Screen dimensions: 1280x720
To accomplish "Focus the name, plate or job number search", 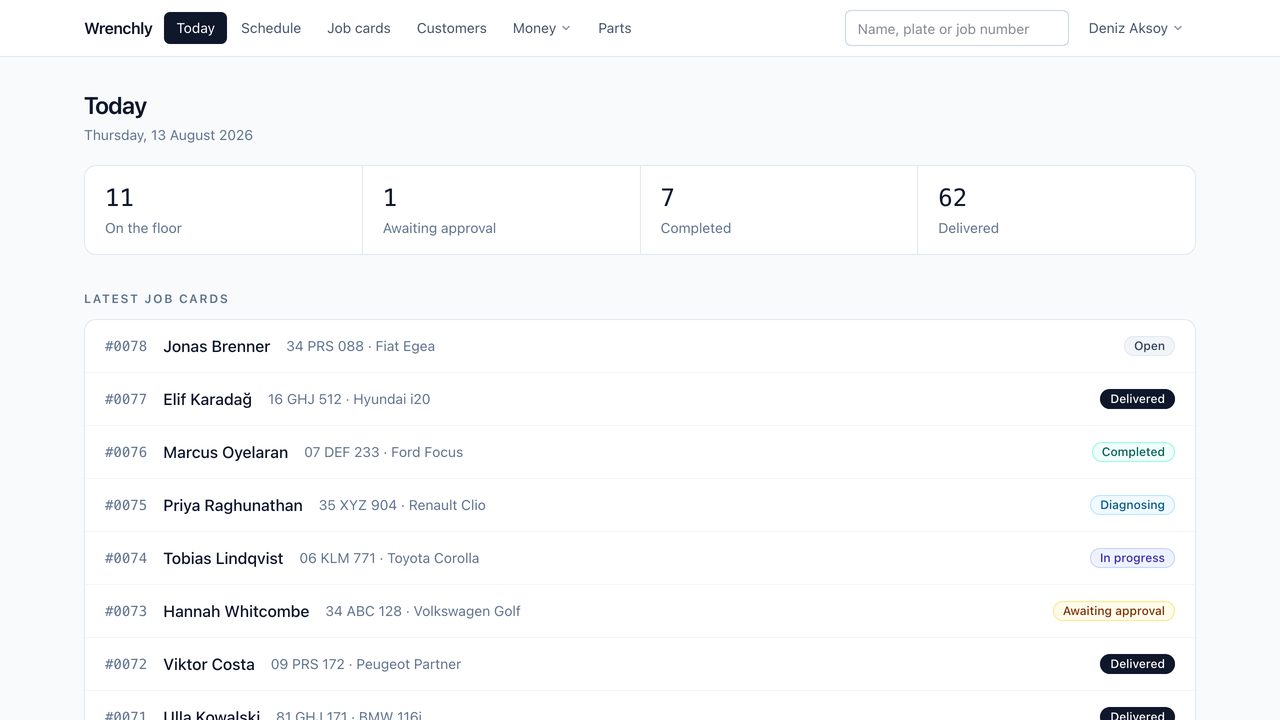I will click(x=957, y=28).
